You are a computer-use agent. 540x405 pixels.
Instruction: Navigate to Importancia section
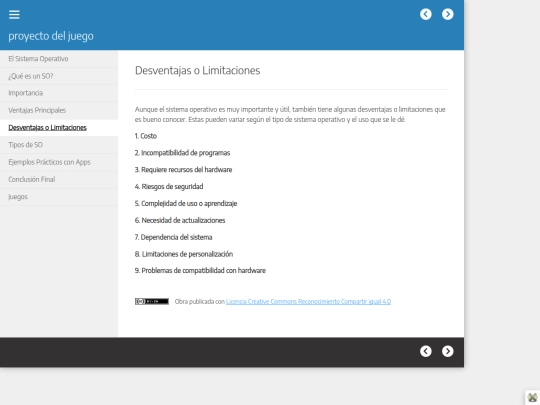click(59, 93)
